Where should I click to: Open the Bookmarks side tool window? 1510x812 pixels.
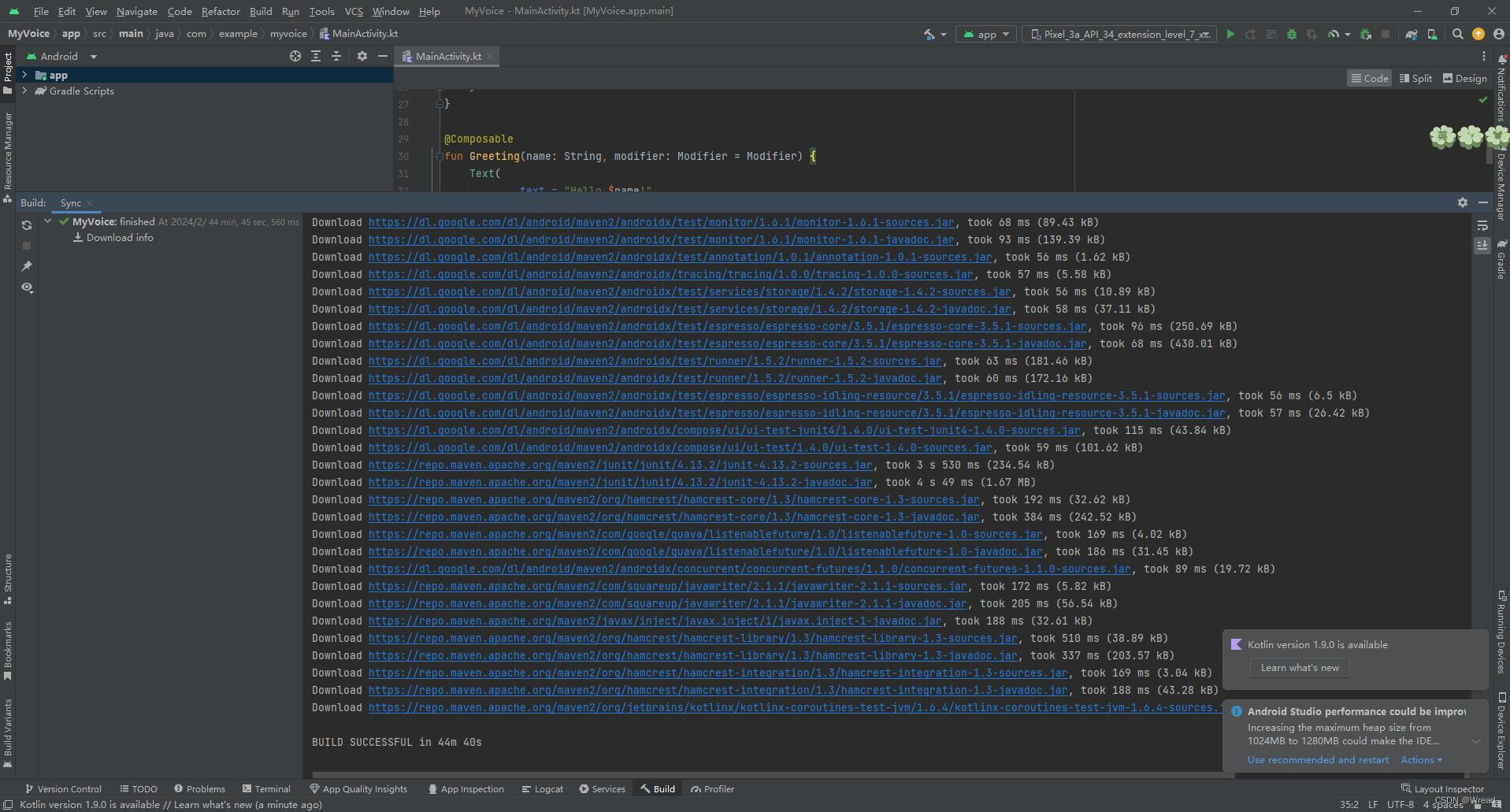[8, 650]
